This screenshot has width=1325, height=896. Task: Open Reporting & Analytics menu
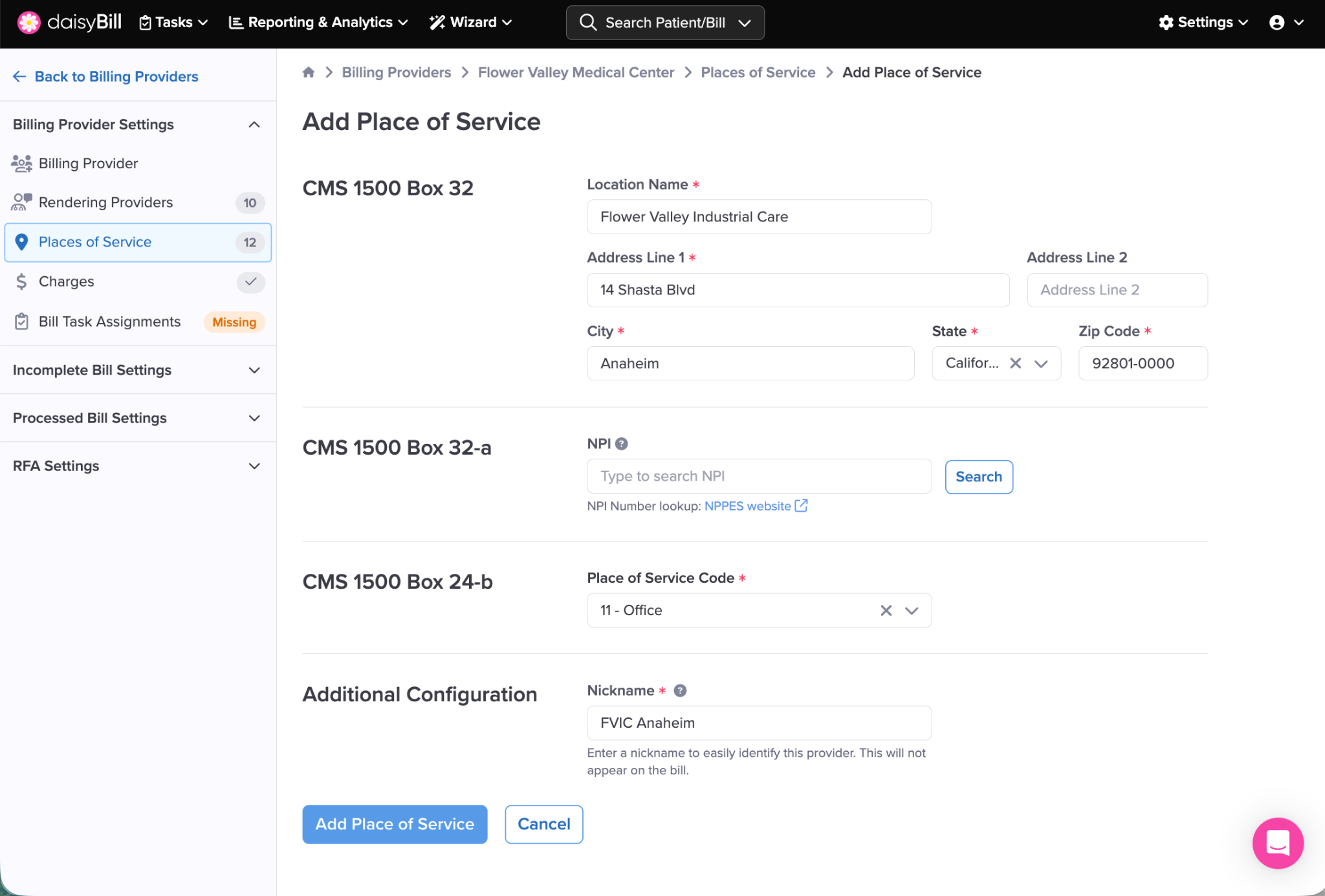click(x=318, y=23)
